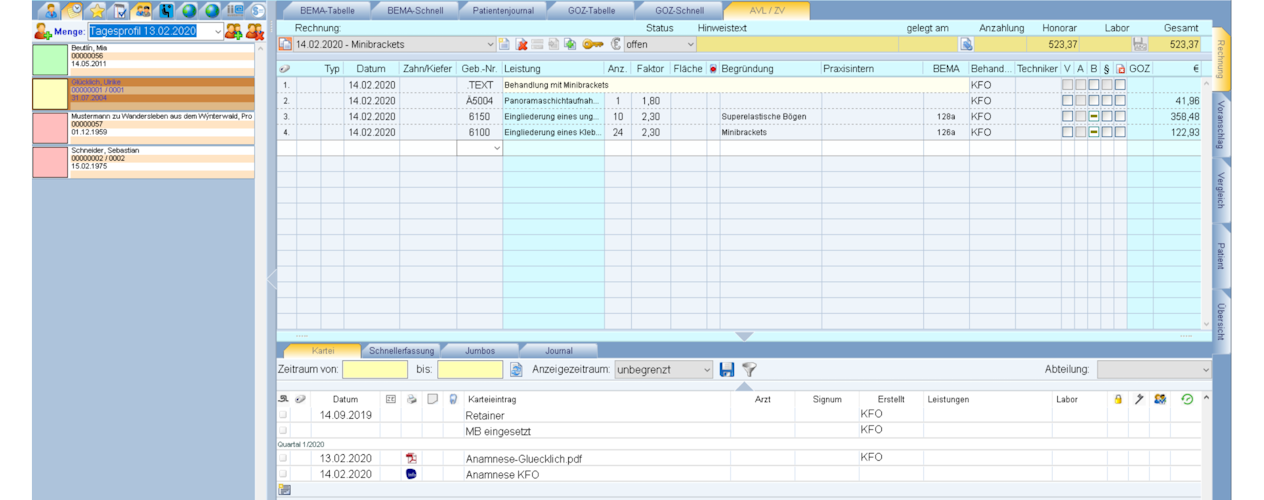Expand the Anzeigezeitraum dropdown

point(704,370)
